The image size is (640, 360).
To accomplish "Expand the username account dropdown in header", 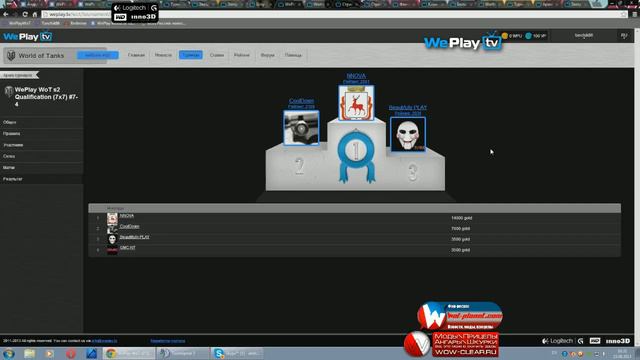I will 584,36.
